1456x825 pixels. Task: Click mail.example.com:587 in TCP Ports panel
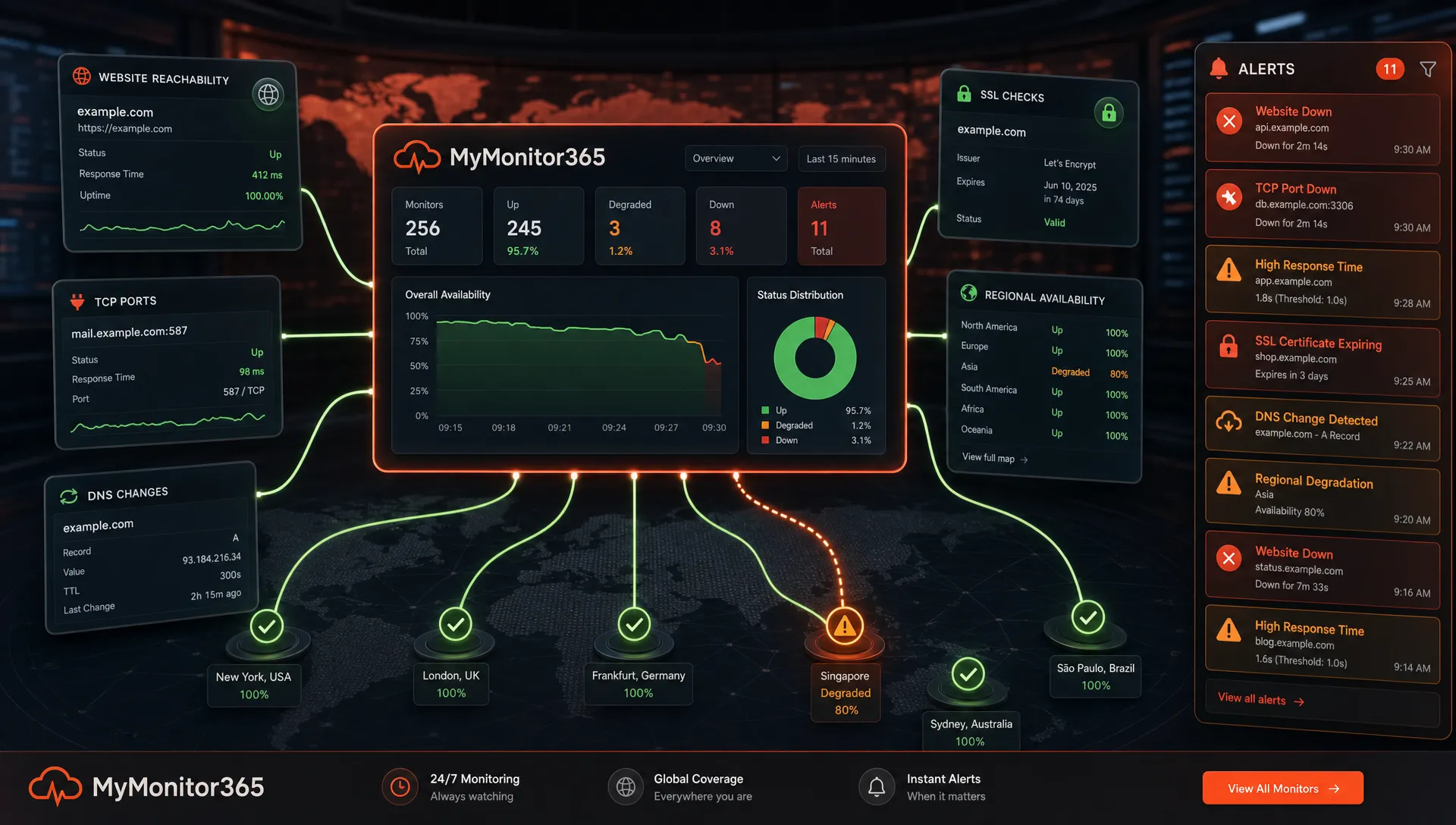(129, 332)
